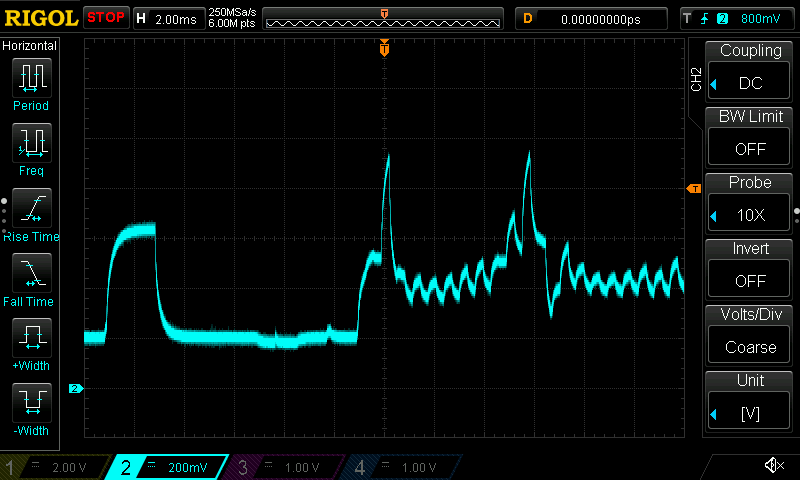
Task: Click the orange trigger level marker
Action: tap(692, 189)
